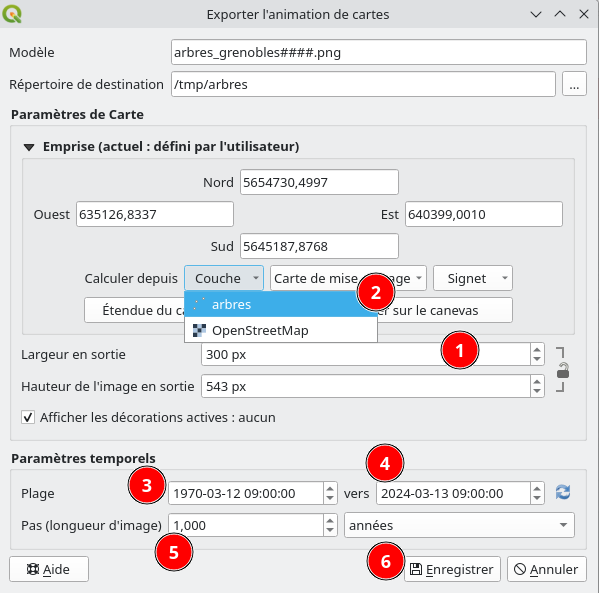Increase the output width value by one step
The height and width of the screenshot is (593, 599).
(537, 350)
